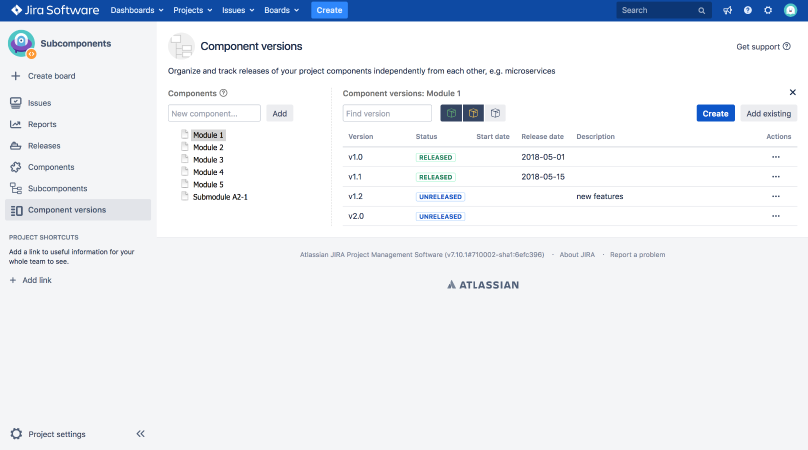Click the feedback megaphone icon in header

pyautogui.click(x=727, y=10)
